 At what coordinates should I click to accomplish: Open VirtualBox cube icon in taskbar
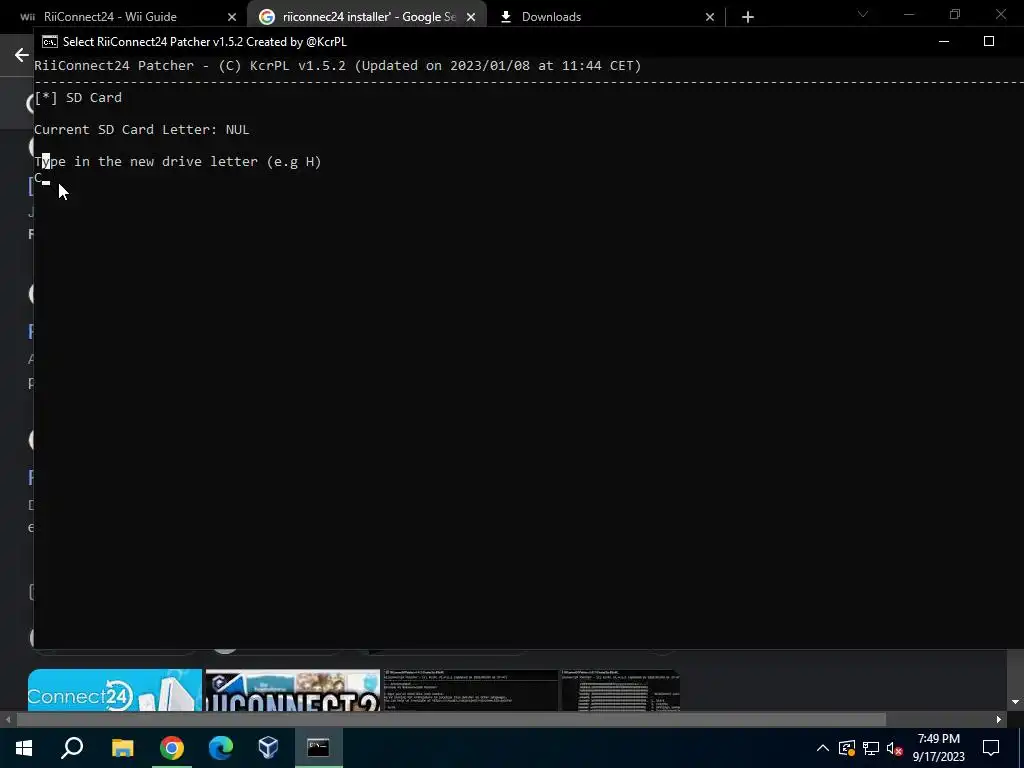pos(268,747)
